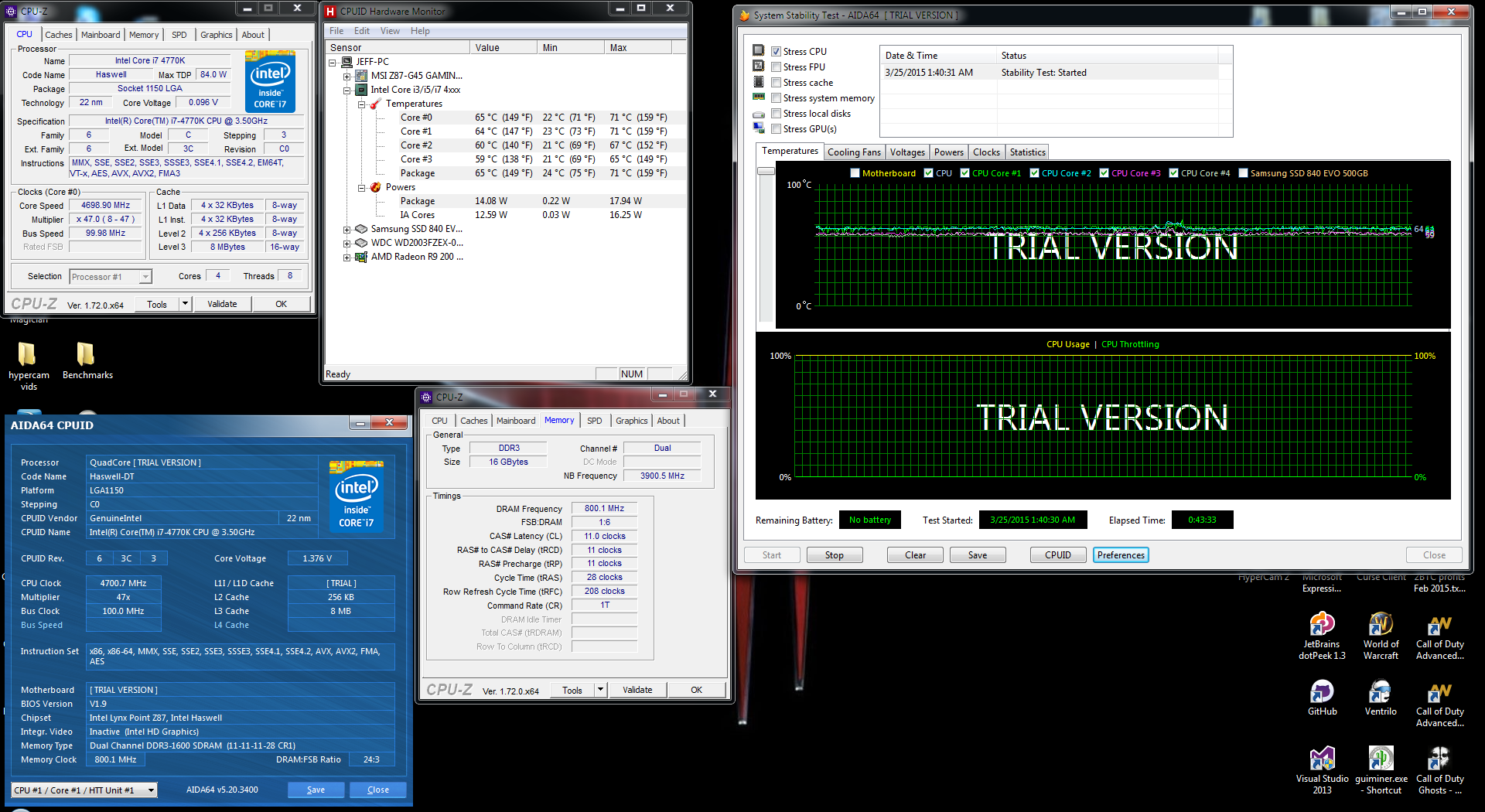The image size is (1485, 812).
Task: Switch to the Voltages tab in AIDA64
Action: [x=906, y=152]
